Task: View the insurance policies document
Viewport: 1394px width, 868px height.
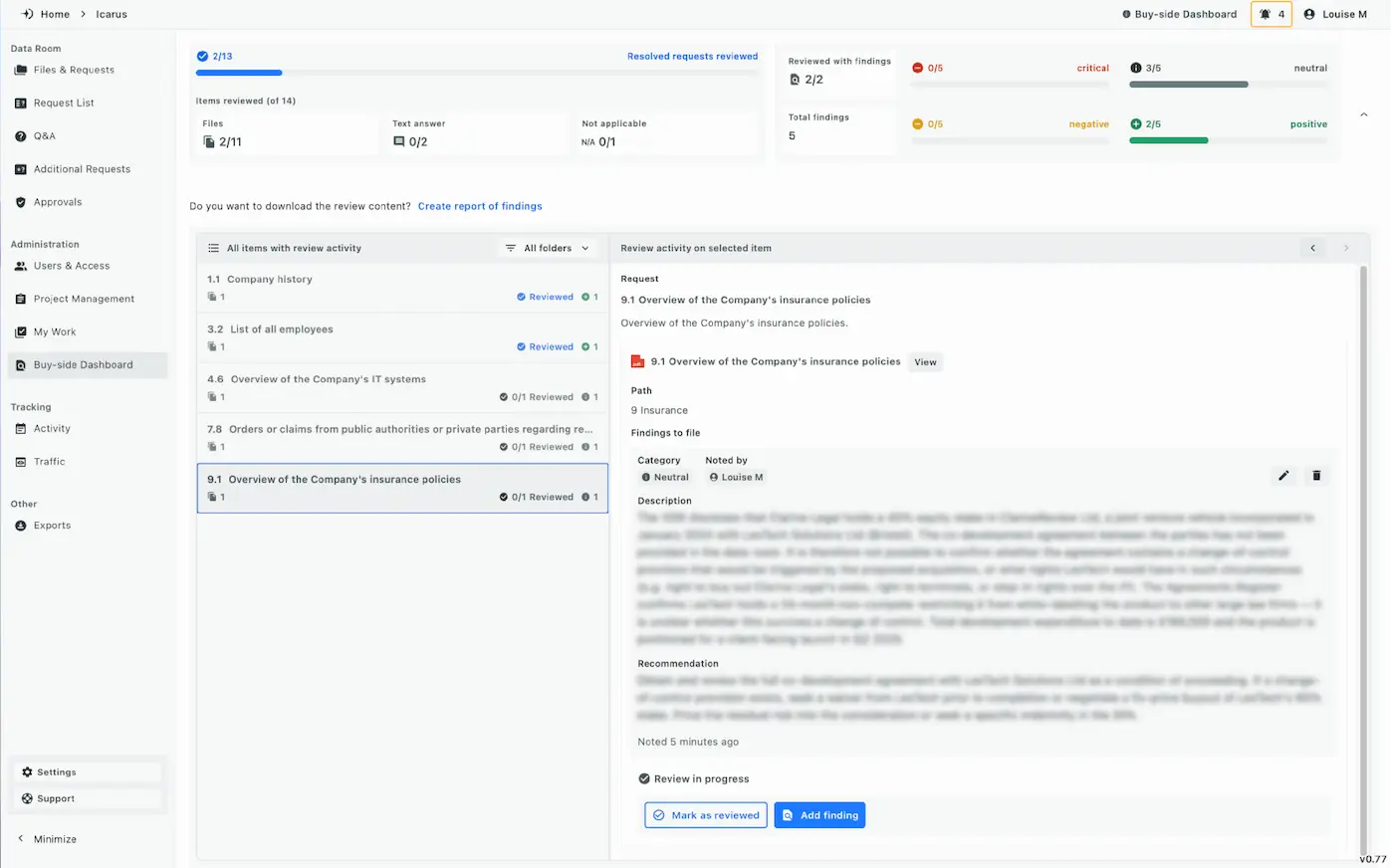Action: click(925, 362)
